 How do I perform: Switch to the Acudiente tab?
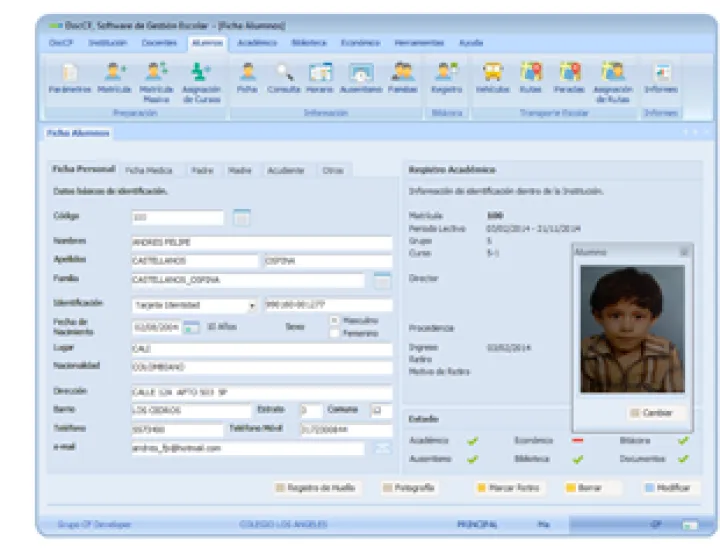click(x=285, y=171)
